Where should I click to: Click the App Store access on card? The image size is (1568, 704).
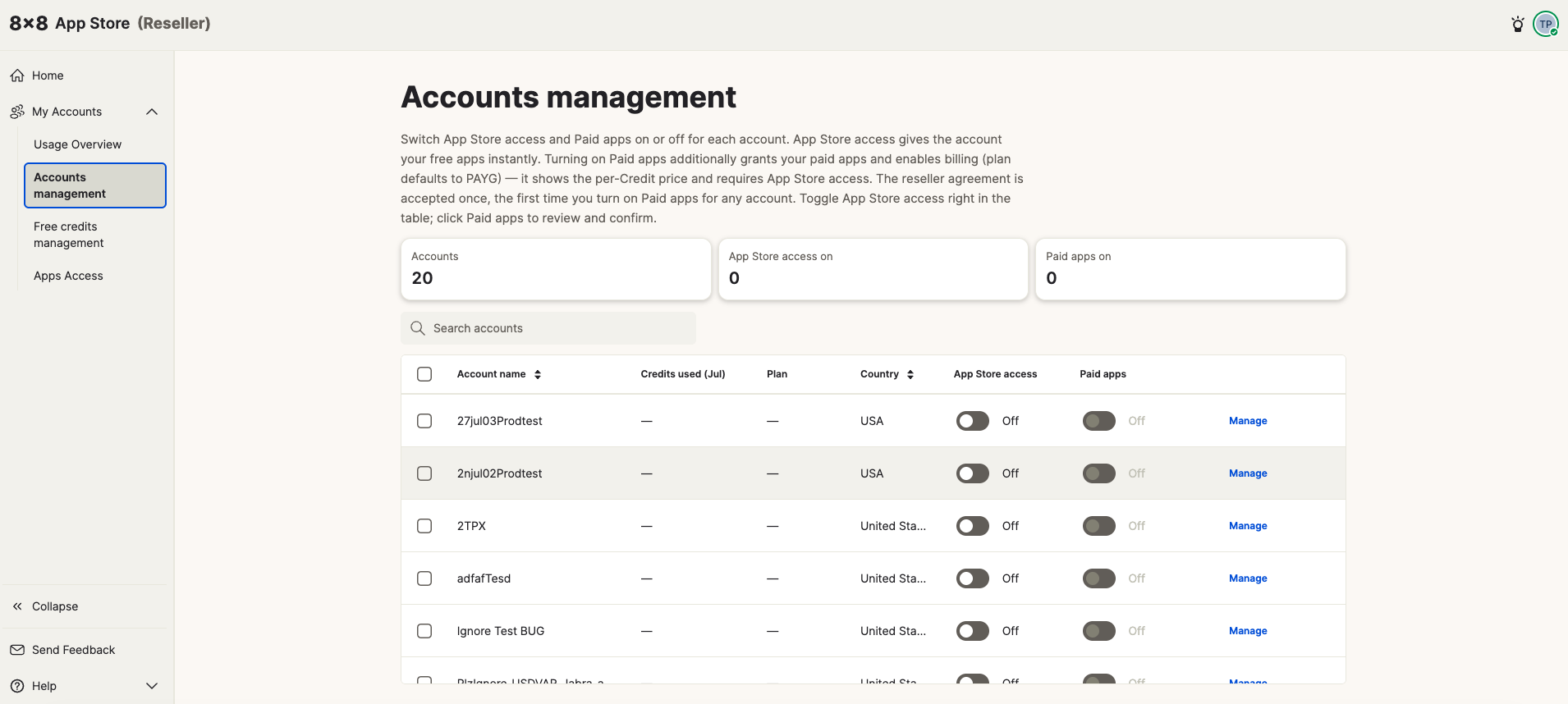pos(873,269)
